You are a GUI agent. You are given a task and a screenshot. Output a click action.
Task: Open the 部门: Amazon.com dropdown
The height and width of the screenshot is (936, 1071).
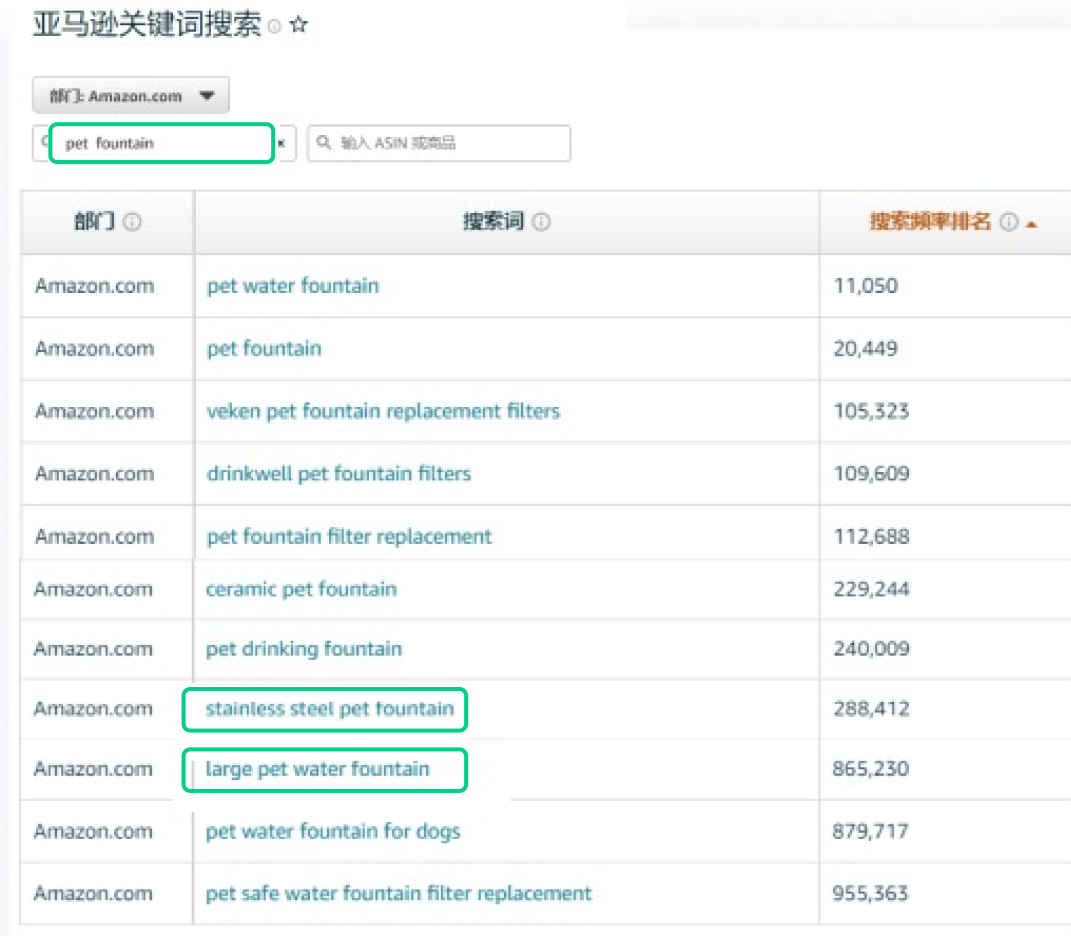[131, 96]
